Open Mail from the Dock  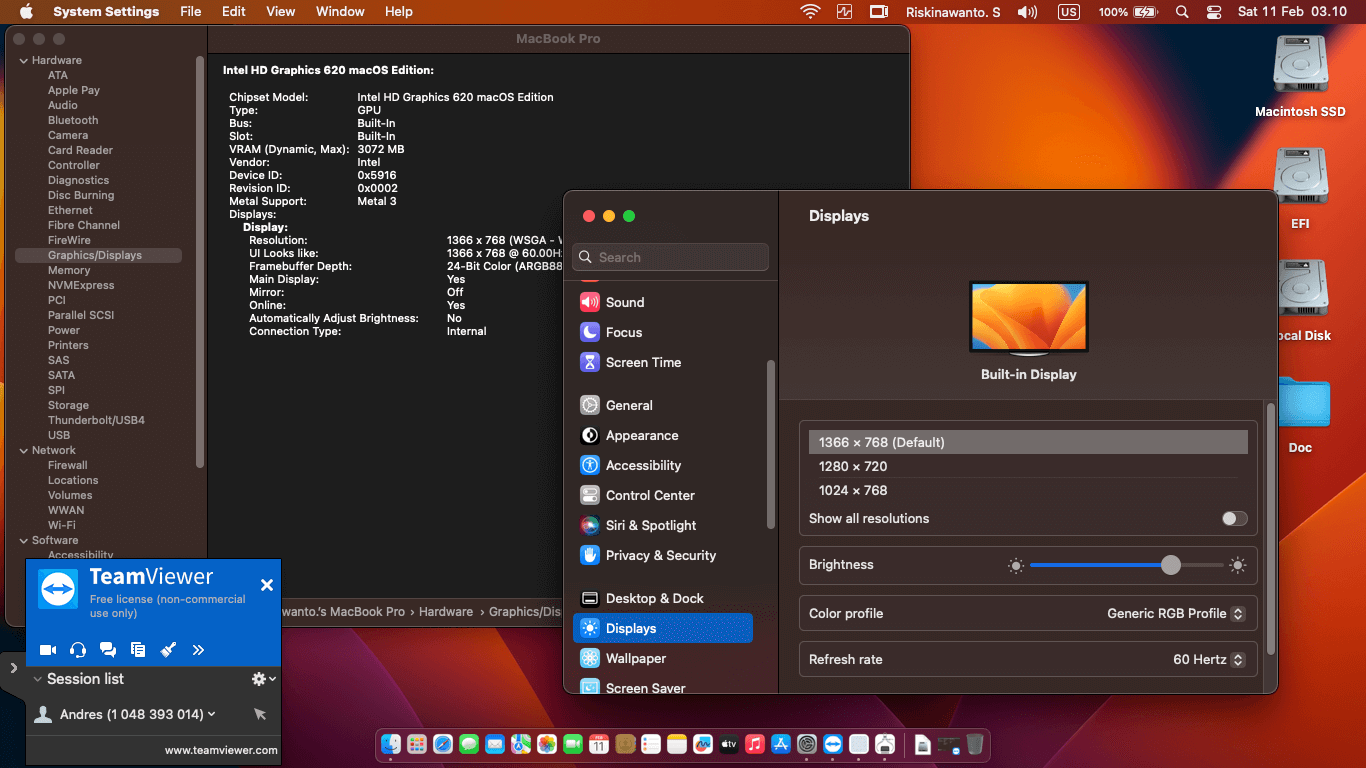(x=495, y=744)
